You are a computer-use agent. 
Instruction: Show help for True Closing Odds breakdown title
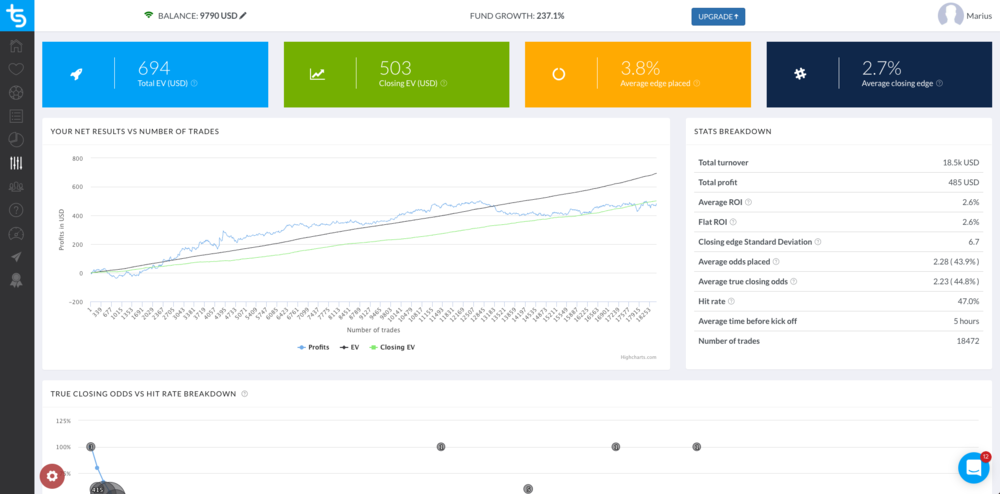(244, 394)
